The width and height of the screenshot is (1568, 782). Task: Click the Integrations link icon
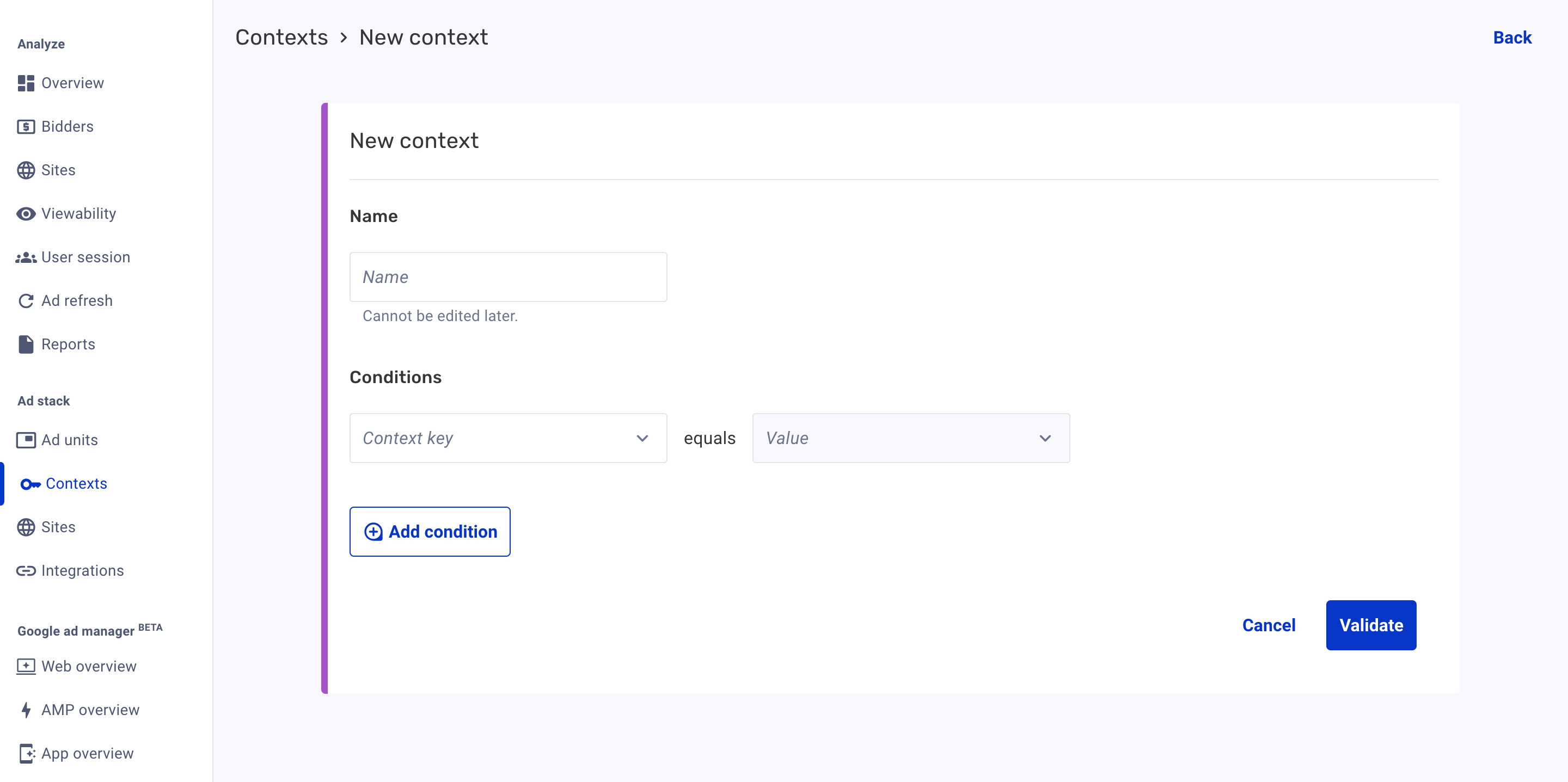[x=26, y=571]
